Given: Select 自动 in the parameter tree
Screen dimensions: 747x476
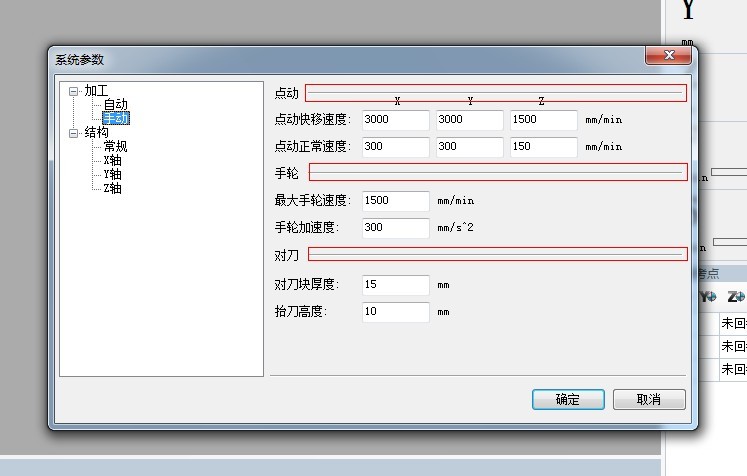Looking at the screenshot, I should [x=116, y=104].
